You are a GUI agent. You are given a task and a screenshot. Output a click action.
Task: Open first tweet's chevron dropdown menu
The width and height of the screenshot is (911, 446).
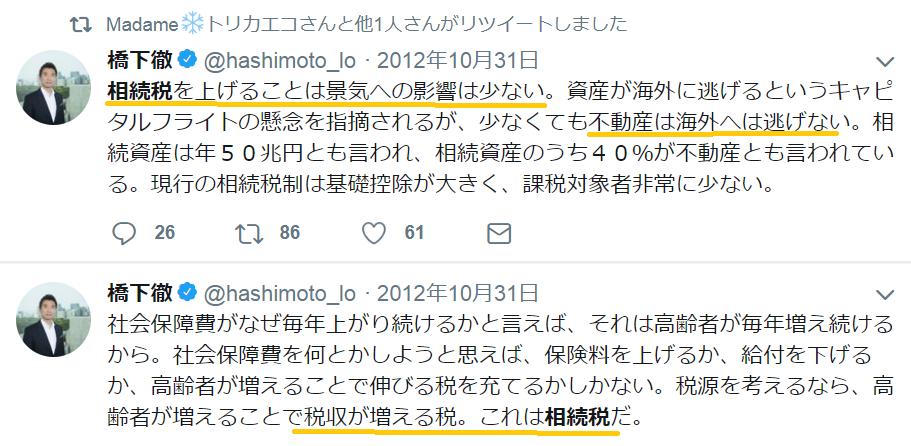(x=885, y=62)
